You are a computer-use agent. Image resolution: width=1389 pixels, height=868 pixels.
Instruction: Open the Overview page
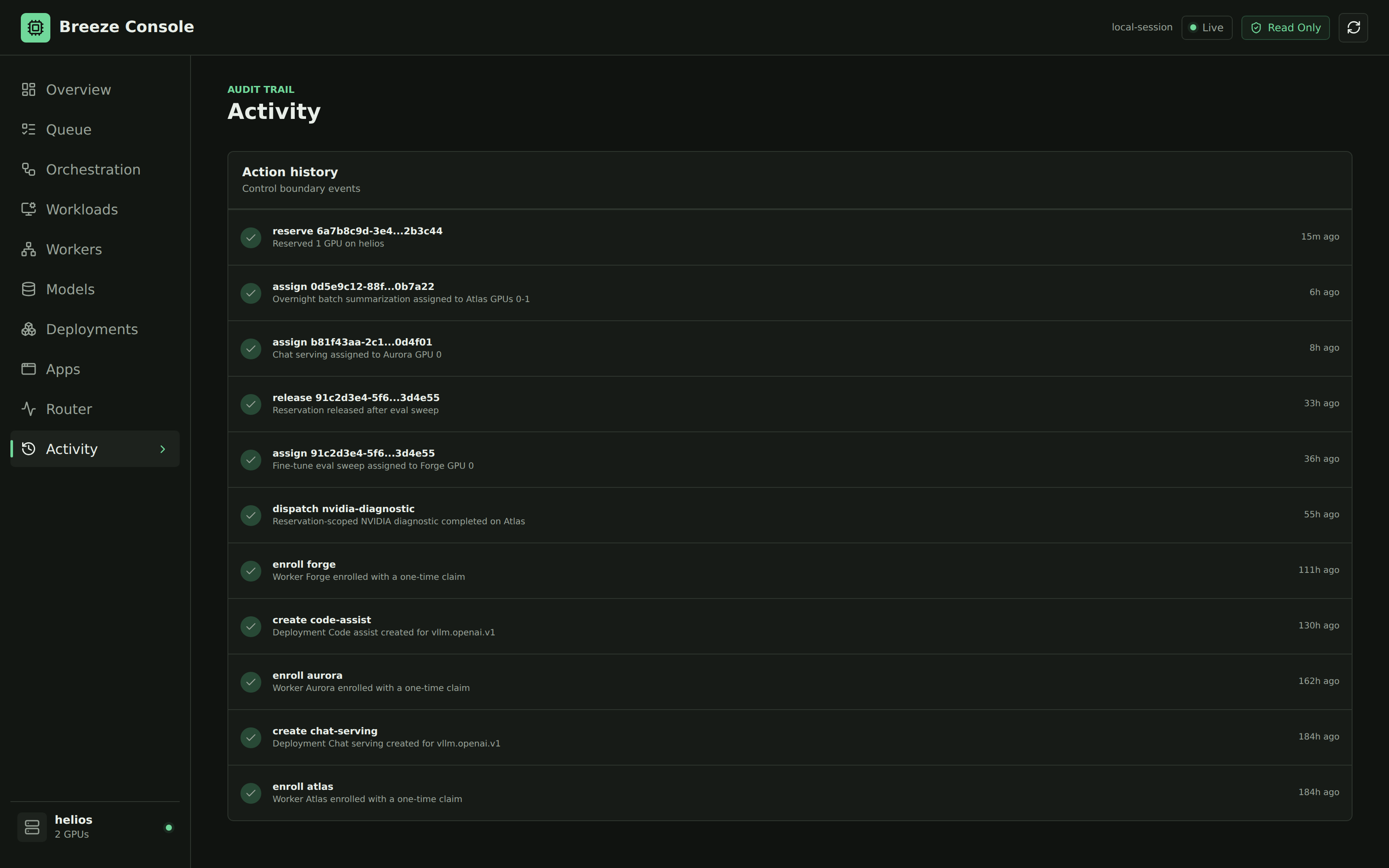tap(95, 89)
